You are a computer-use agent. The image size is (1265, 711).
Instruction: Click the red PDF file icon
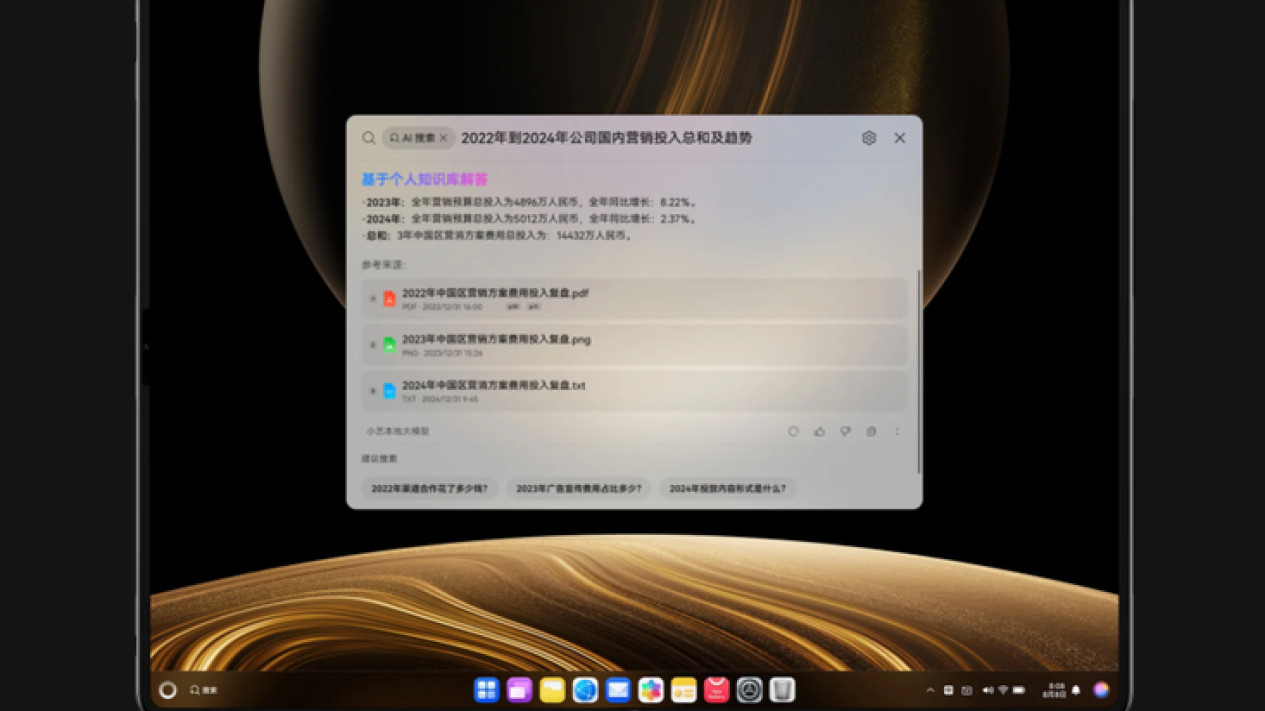pos(389,299)
